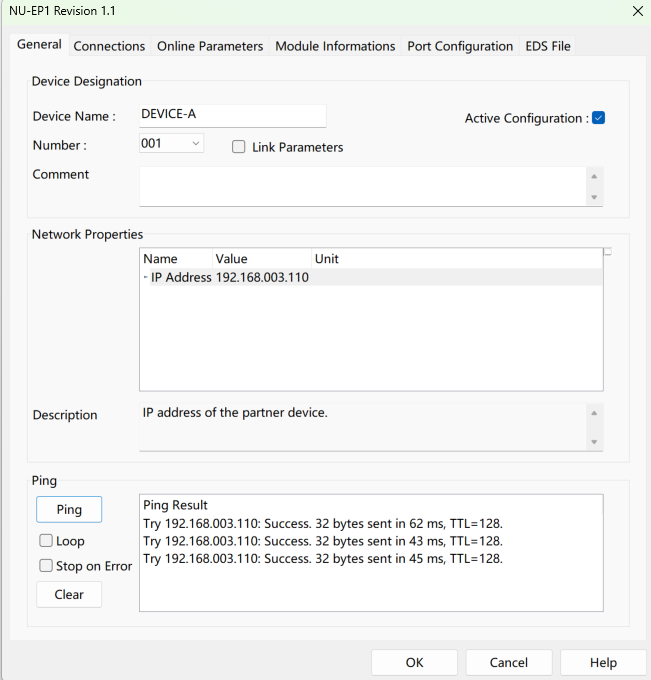Image resolution: width=651 pixels, height=680 pixels.
Task: Confirm the dialog with OK
Action: point(414,662)
